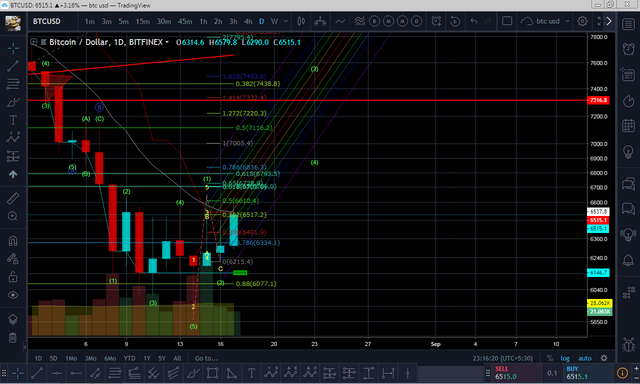Viewport: 640px width, 384px height.
Task: Open the Fibonacci/pitchfork tools in left sidebar
Action: tap(13, 84)
